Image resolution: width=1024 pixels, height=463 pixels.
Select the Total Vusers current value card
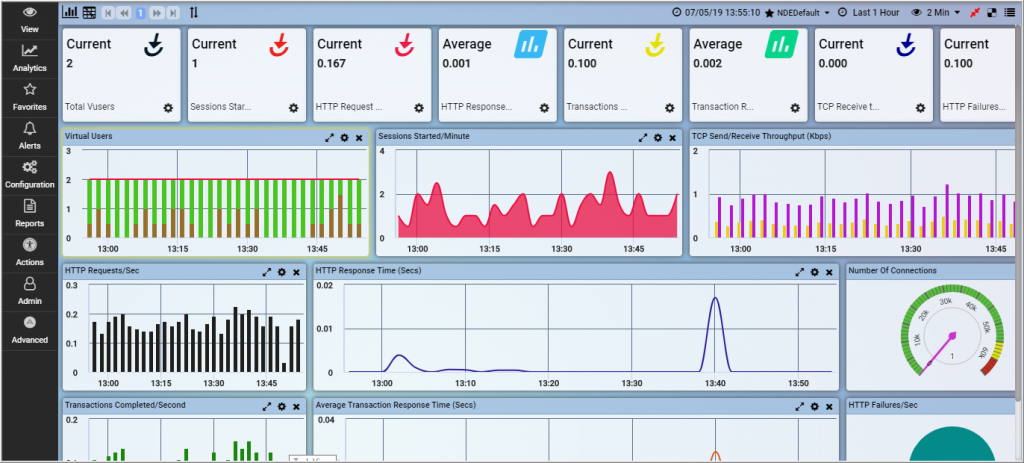pyautogui.click(x=121, y=75)
